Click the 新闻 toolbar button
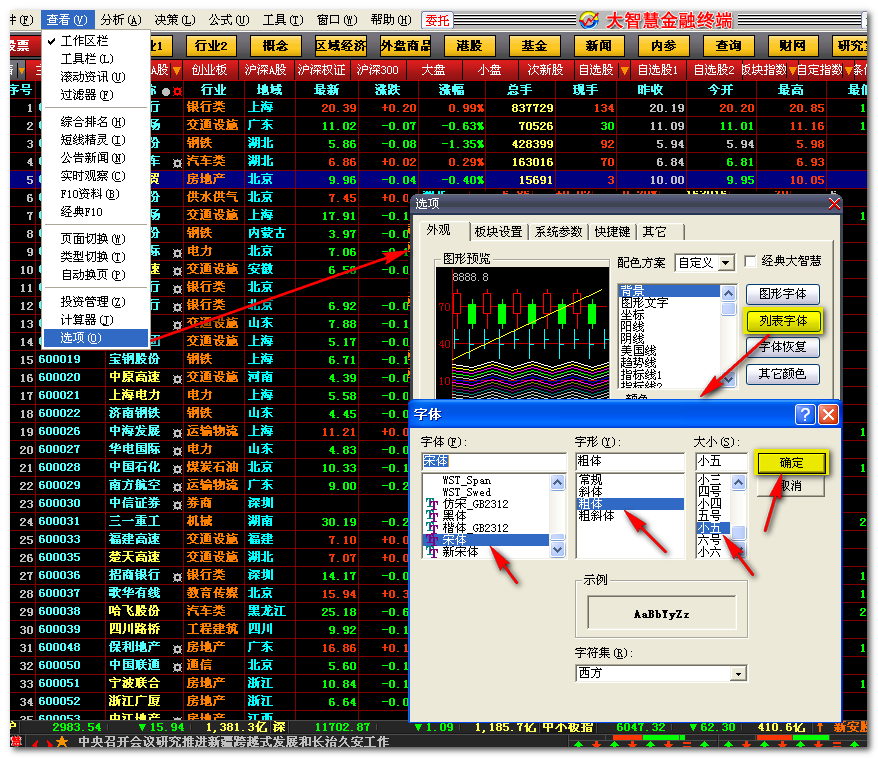Image resolution: width=878 pixels, height=758 pixels. pos(599,46)
